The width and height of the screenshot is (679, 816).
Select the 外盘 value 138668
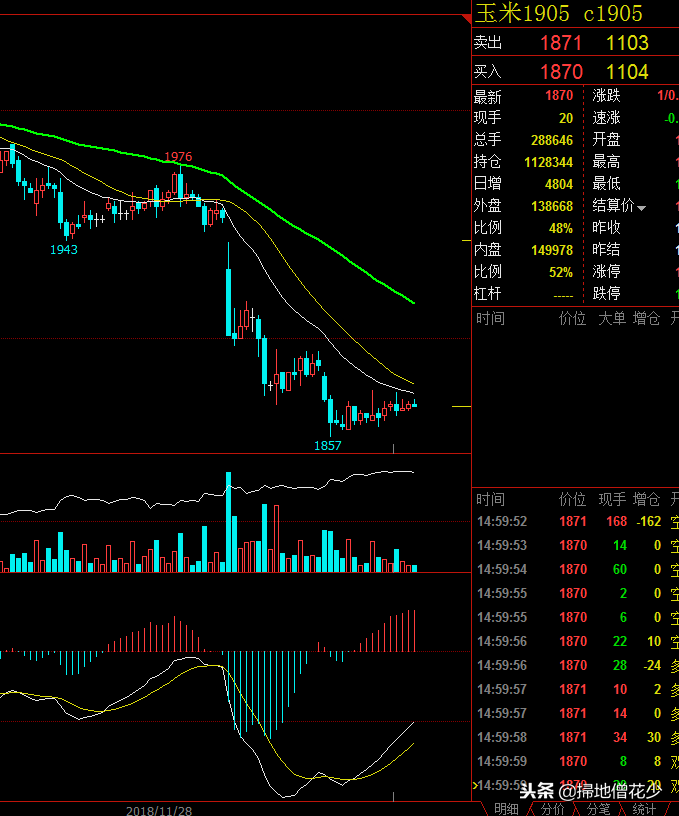552,207
